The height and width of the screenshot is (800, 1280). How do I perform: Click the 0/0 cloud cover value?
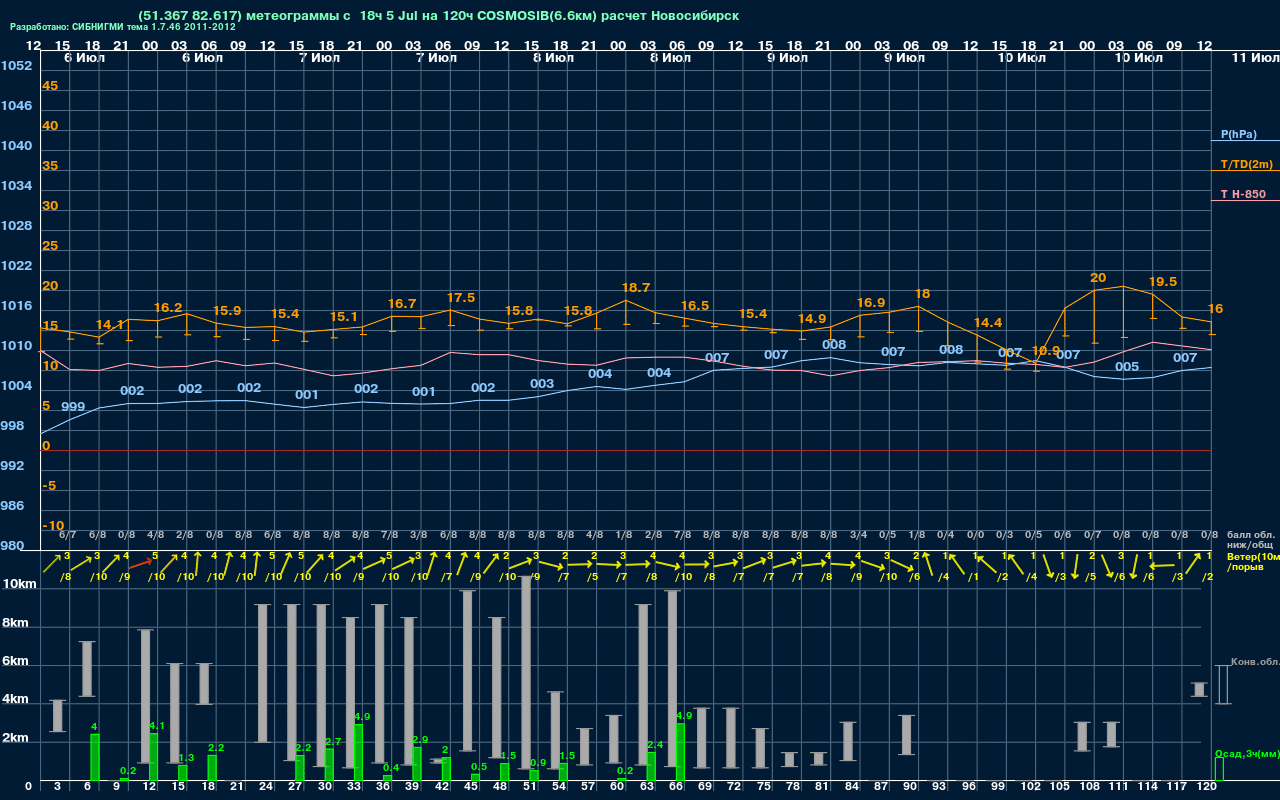click(x=975, y=535)
